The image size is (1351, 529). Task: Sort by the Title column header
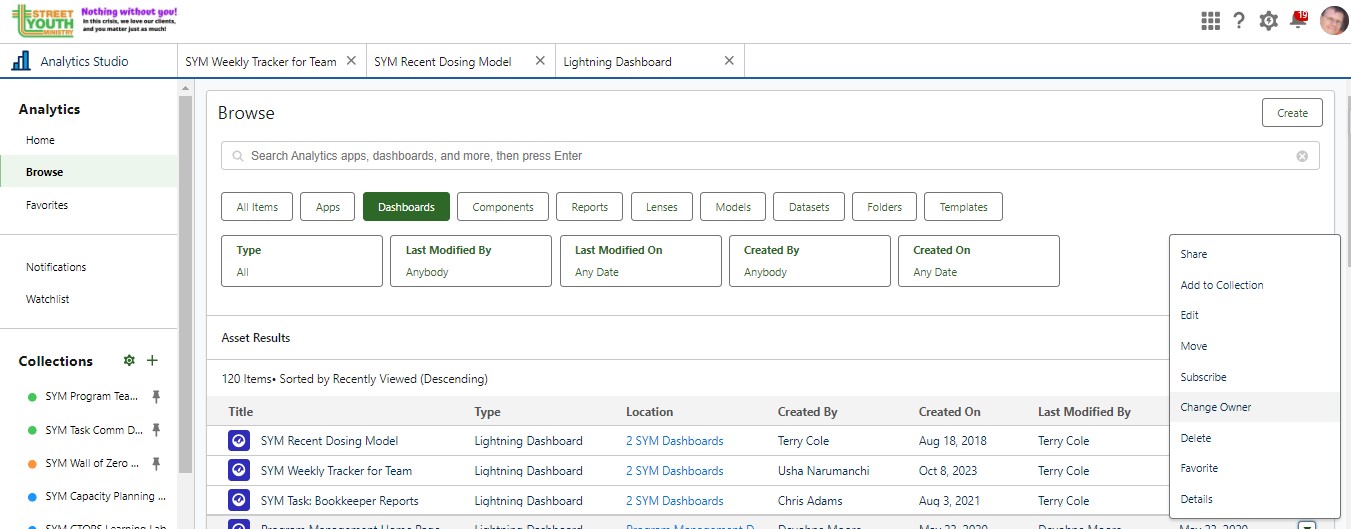(x=240, y=412)
